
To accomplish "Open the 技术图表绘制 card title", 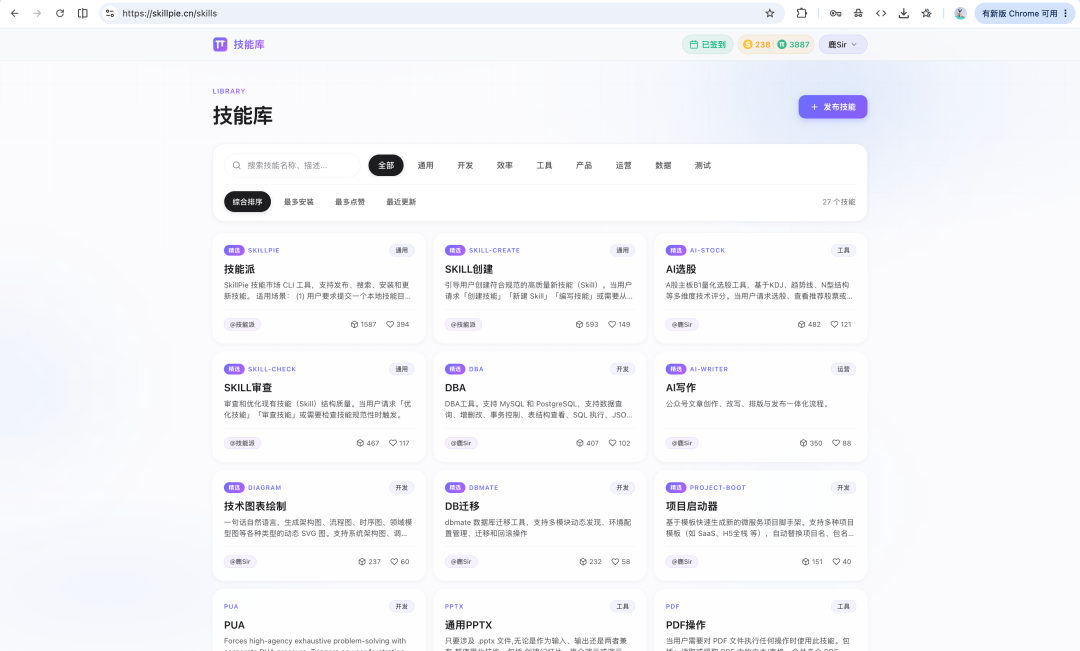I will pos(255,506).
